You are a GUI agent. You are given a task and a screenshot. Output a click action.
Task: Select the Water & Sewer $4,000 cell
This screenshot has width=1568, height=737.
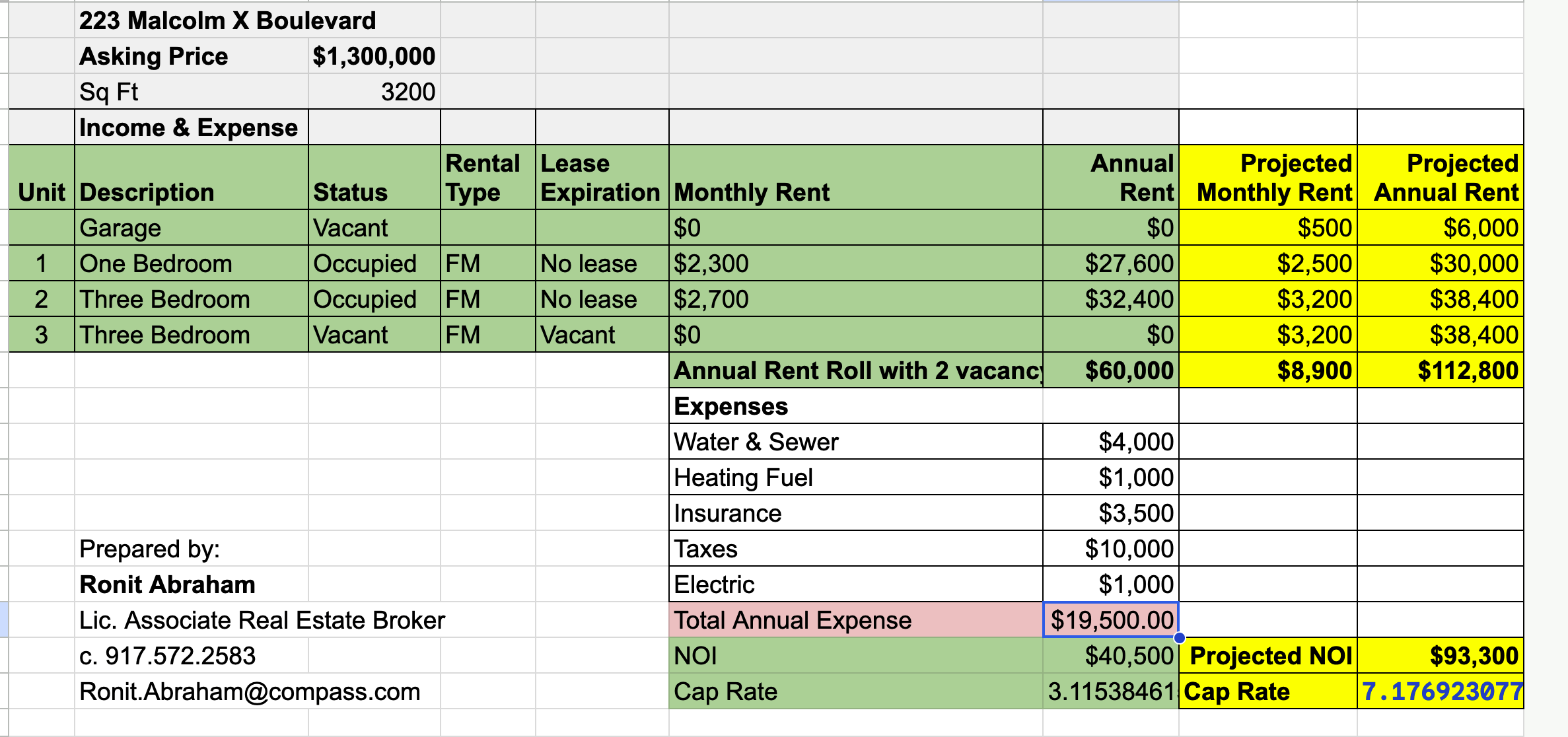[1111, 442]
